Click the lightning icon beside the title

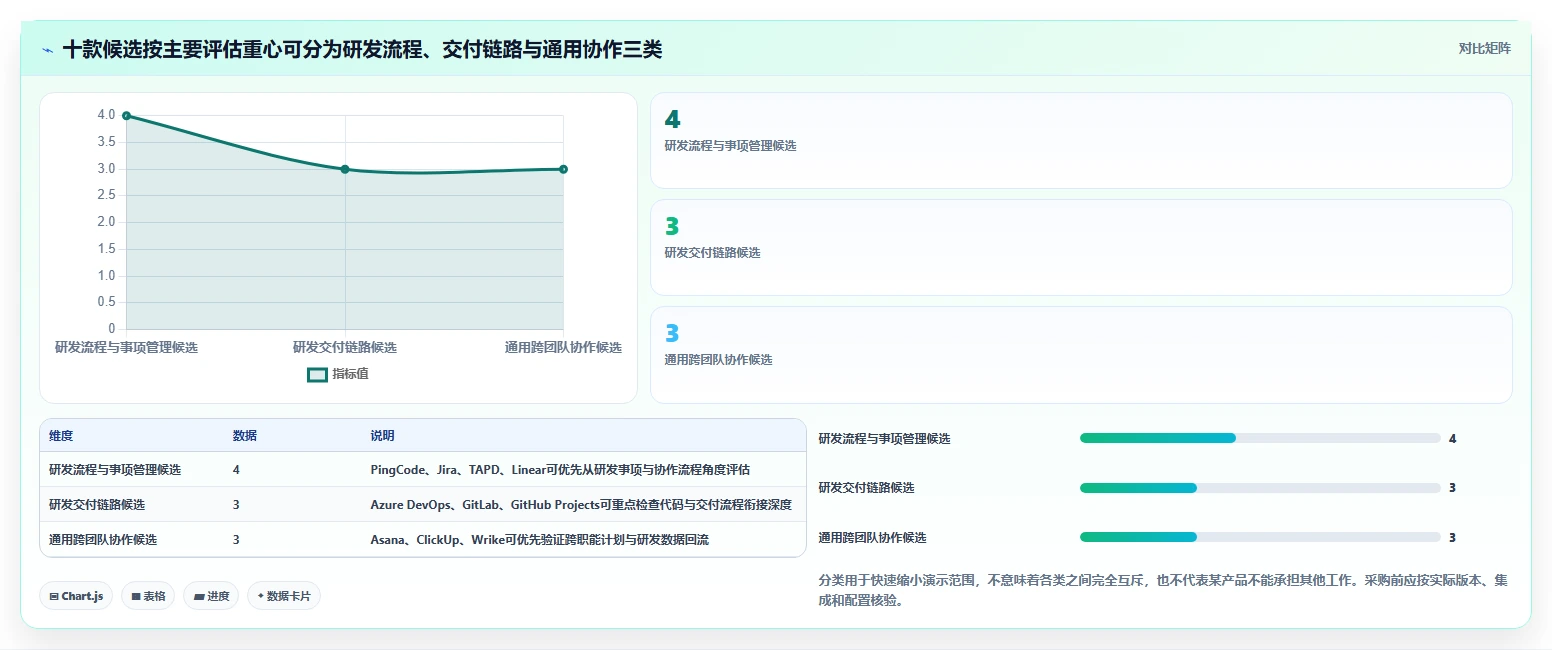47,49
